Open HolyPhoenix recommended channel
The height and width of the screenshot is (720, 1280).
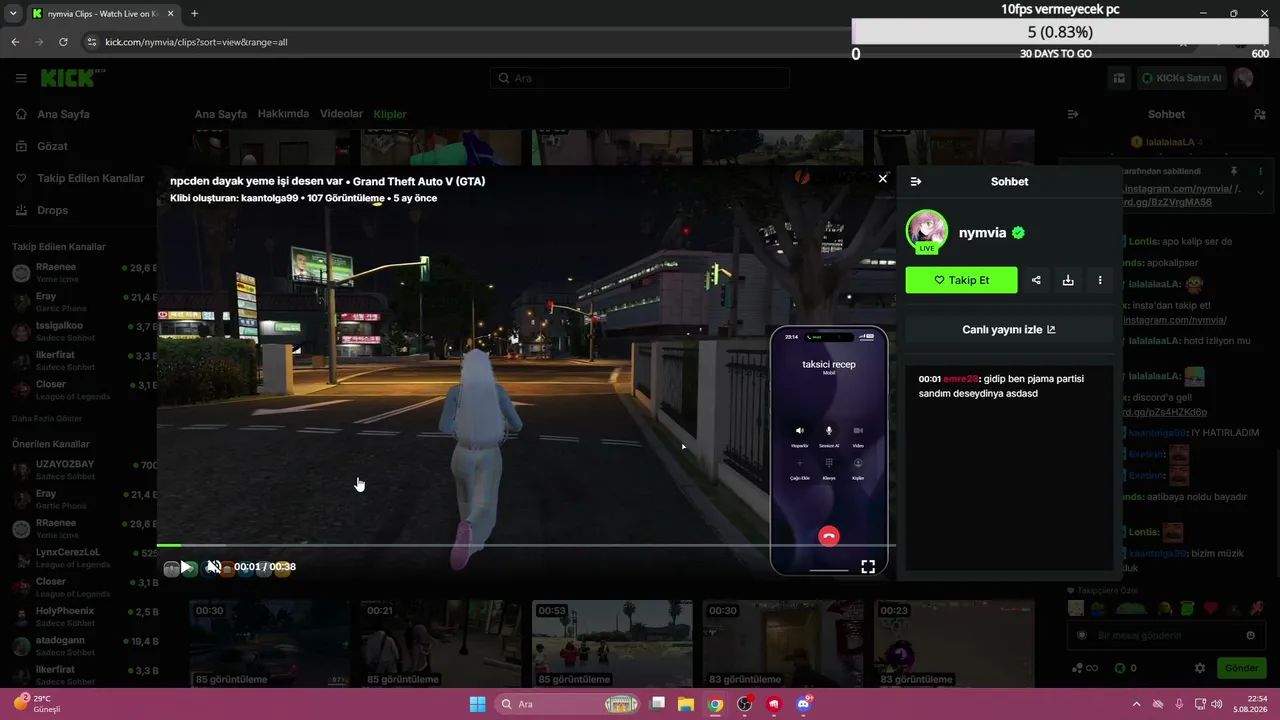coord(84,616)
